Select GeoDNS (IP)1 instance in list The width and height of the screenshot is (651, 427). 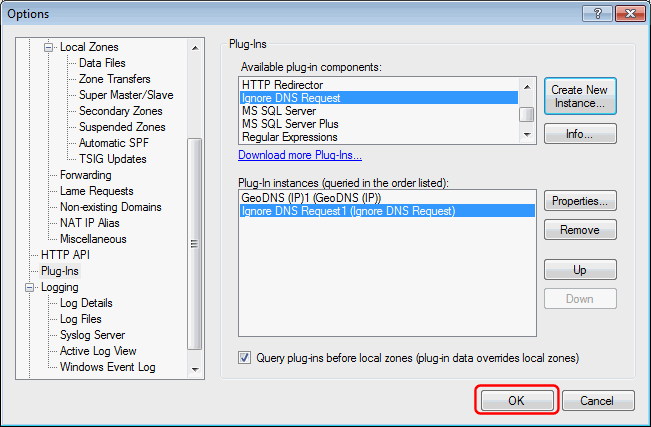387,198
